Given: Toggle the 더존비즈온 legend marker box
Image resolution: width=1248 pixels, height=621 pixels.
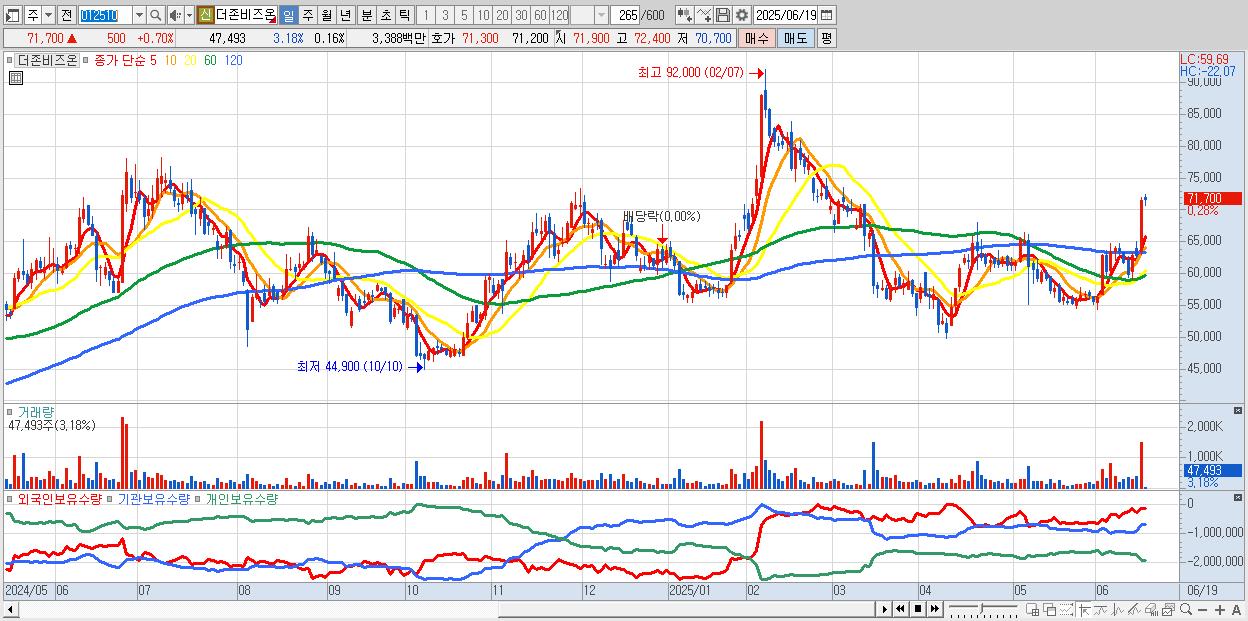Looking at the screenshot, I should pyautogui.click(x=11, y=60).
